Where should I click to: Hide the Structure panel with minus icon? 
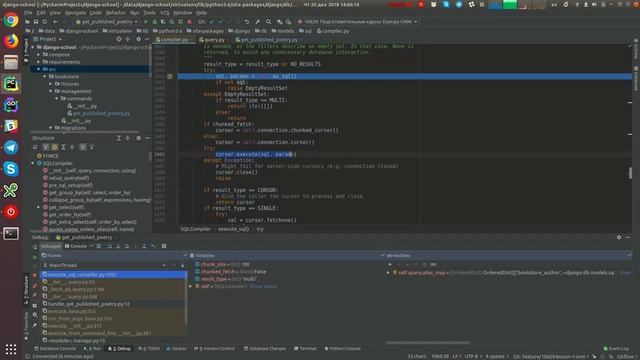tap(147, 138)
